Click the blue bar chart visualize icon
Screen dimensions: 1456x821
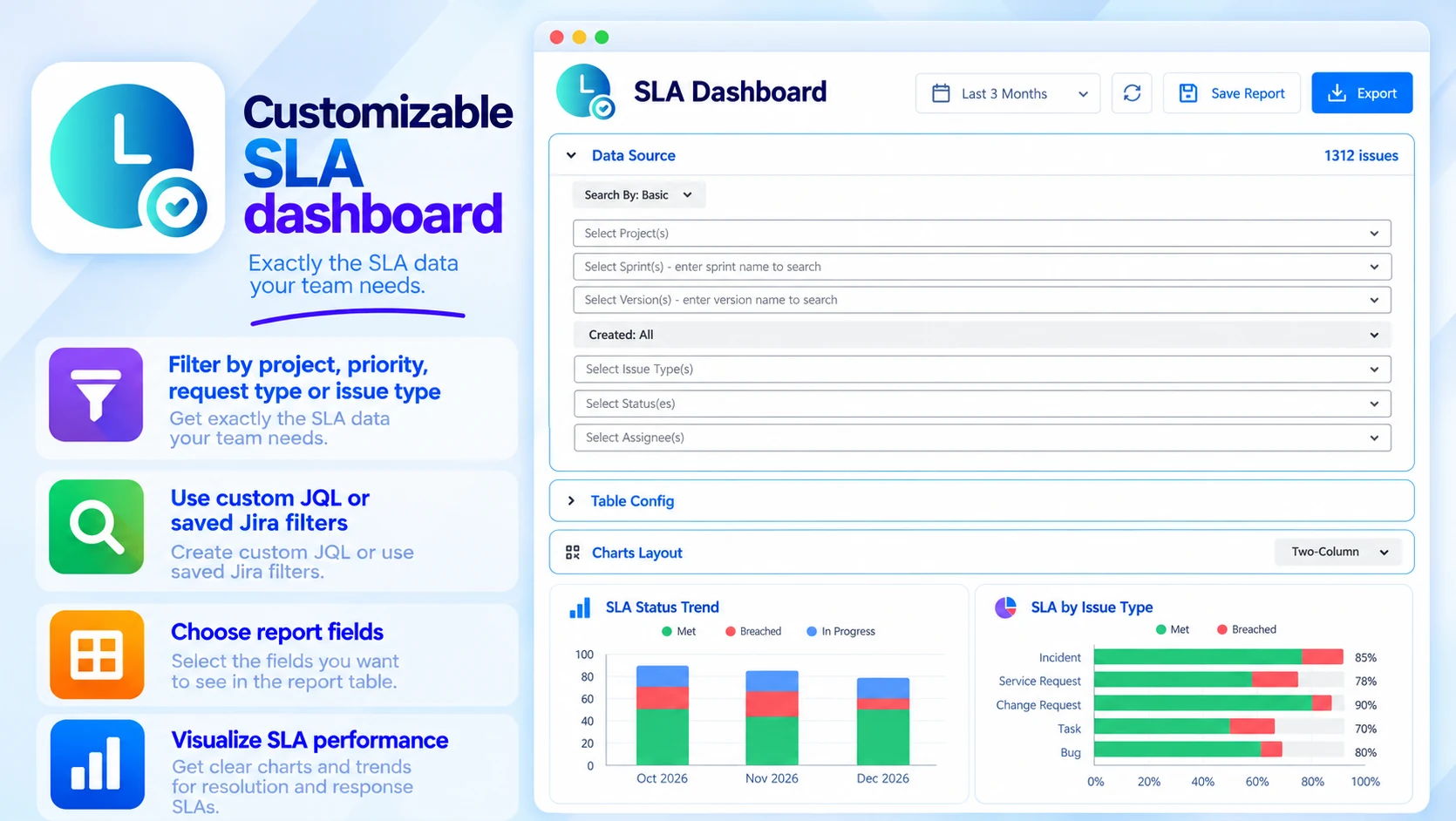pyautogui.click(x=97, y=764)
